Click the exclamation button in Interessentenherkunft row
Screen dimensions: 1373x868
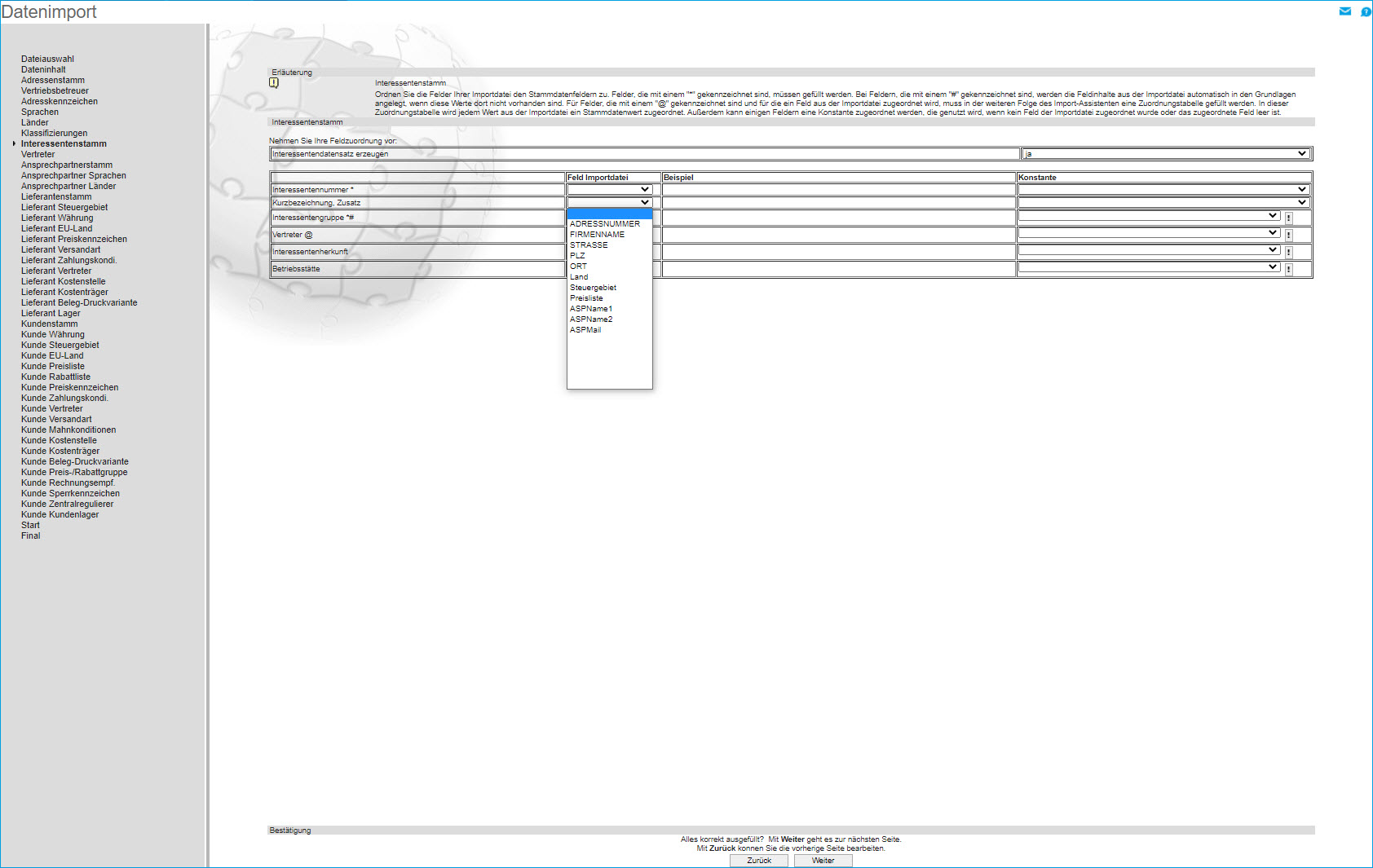pyautogui.click(x=1288, y=253)
